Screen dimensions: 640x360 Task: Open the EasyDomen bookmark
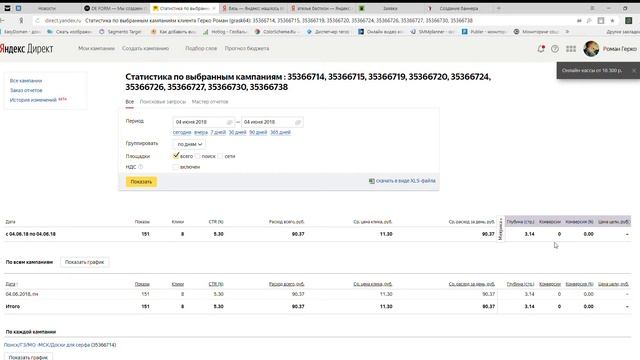coord(20,31)
